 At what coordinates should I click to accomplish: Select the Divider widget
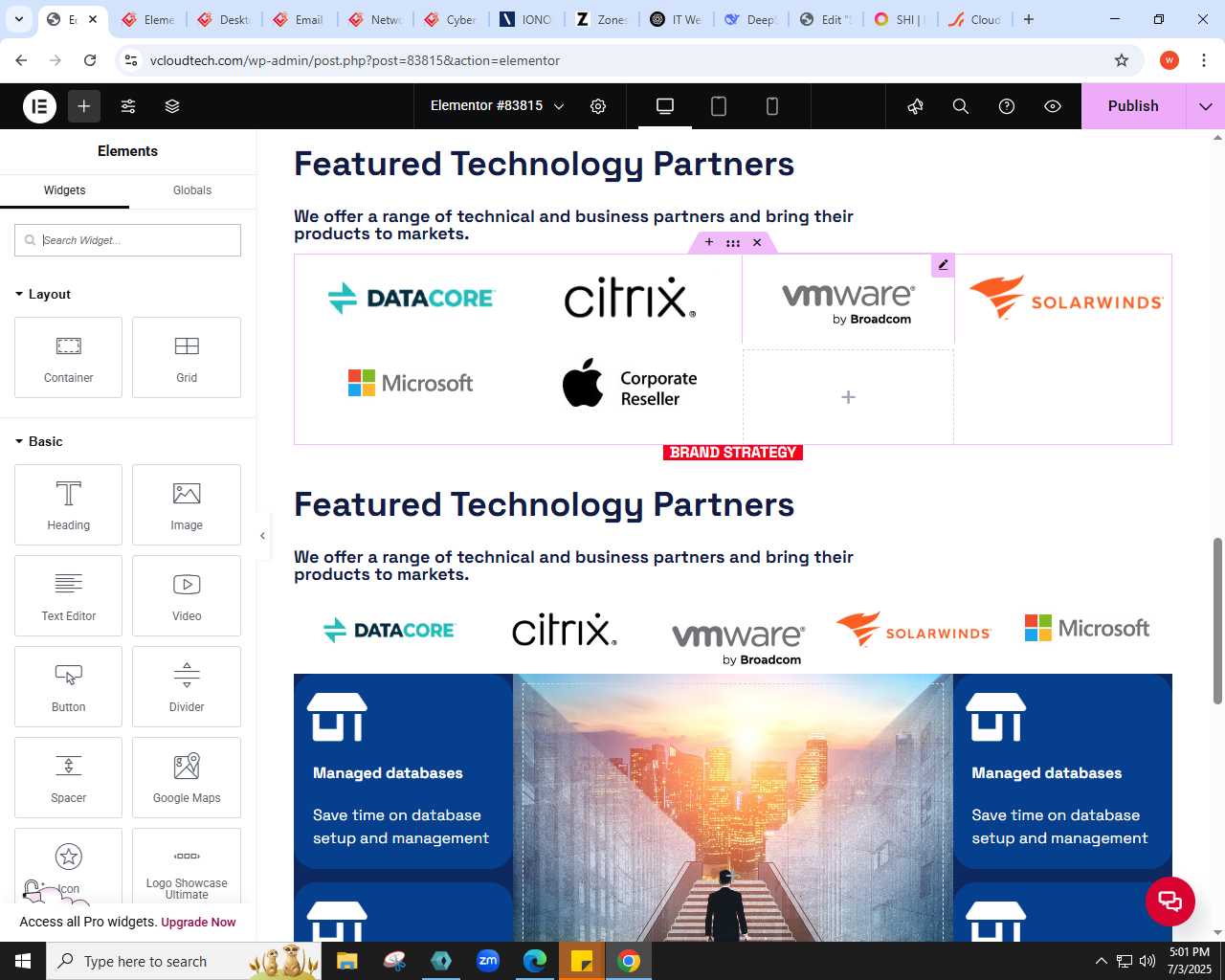coord(187,686)
